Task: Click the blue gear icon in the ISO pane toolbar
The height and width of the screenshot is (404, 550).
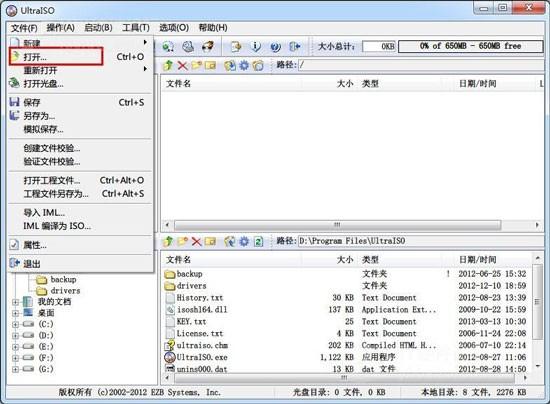Action: point(244,66)
